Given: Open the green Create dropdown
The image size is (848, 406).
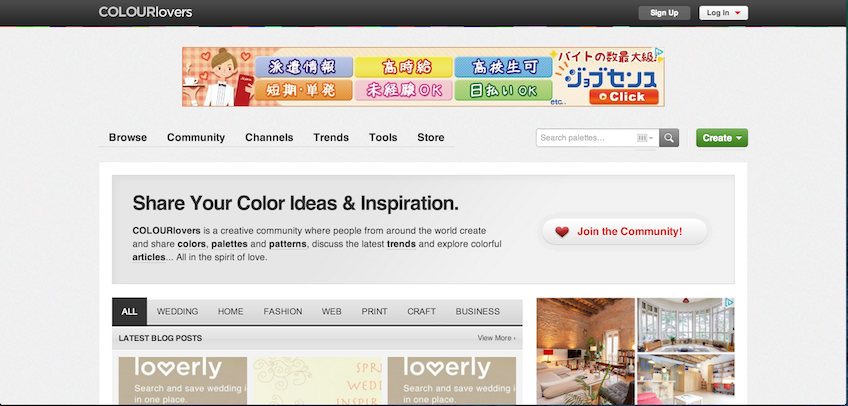Looking at the screenshot, I should (x=722, y=138).
